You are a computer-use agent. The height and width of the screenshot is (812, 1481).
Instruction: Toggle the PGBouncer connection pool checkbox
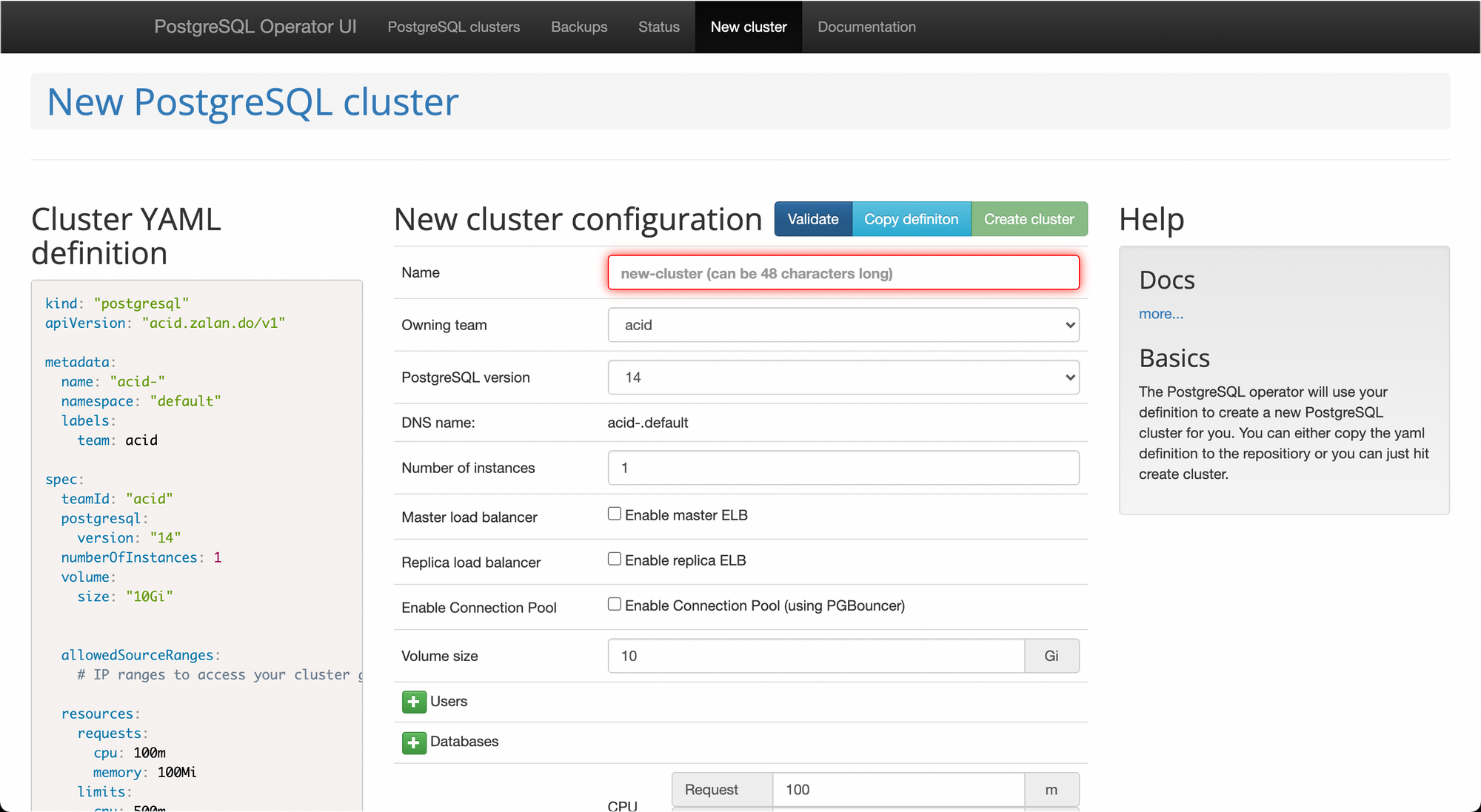pos(615,604)
